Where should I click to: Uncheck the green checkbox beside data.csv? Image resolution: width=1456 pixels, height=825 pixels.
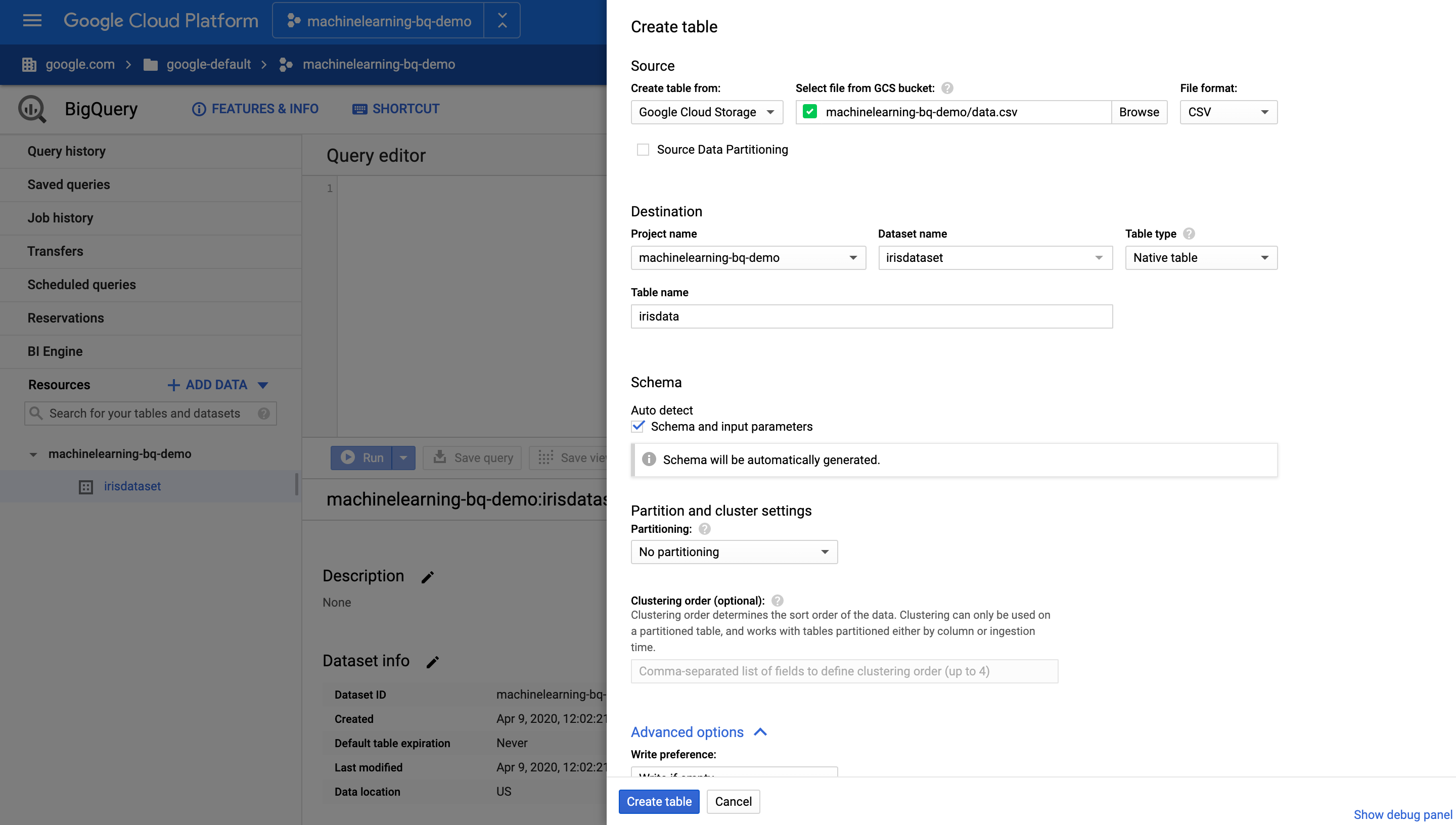pyautogui.click(x=809, y=112)
